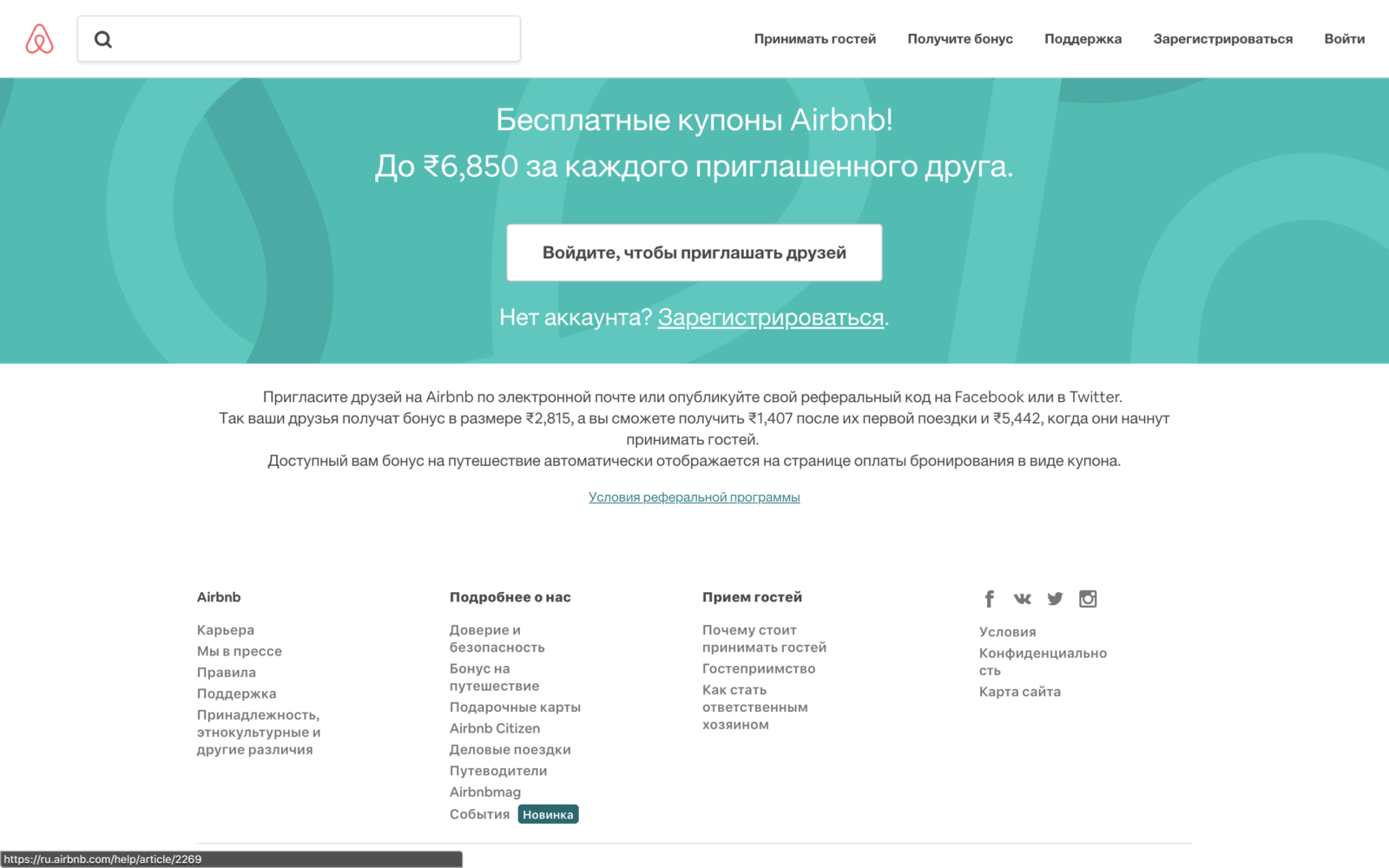Click the Новинка badge next to События
The image size is (1389, 868).
[x=548, y=814]
